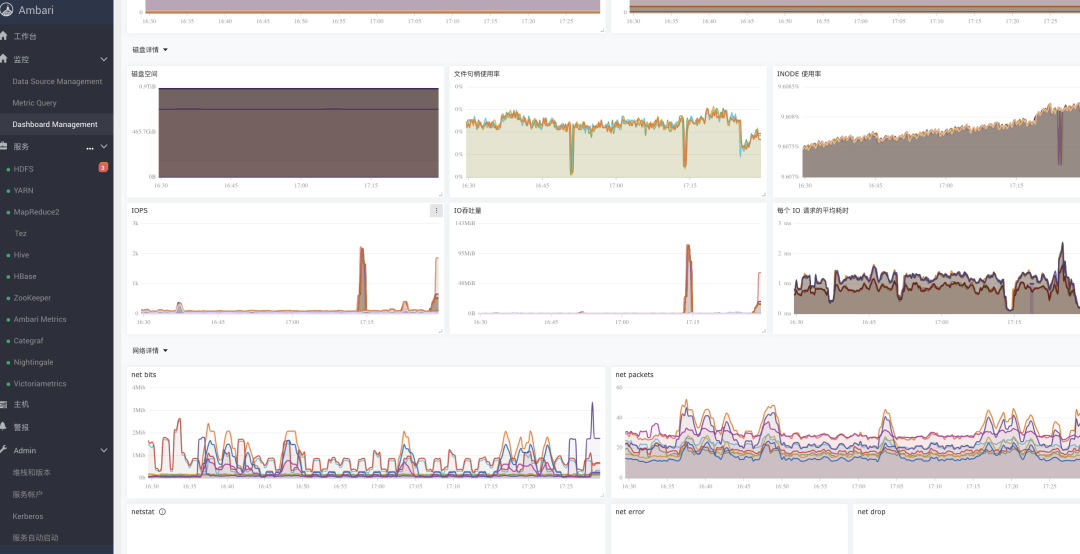This screenshot has width=1080, height=554.
Task: Click the 文件句柄使用率 panel title
Action: 477,74
